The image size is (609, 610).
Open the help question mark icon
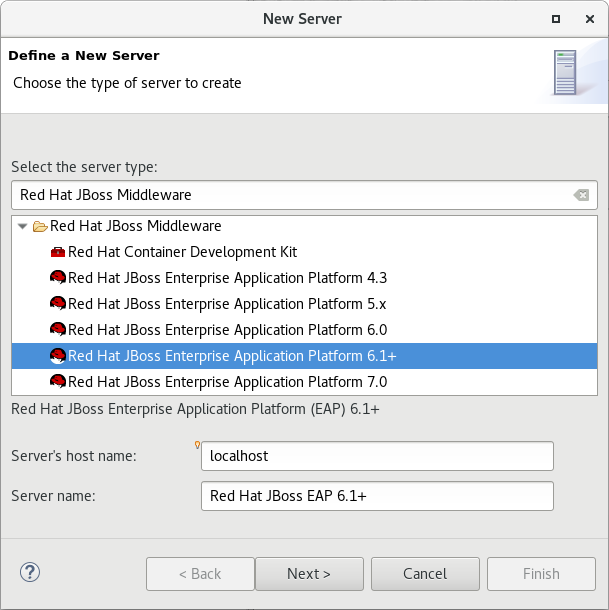click(30, 572)
